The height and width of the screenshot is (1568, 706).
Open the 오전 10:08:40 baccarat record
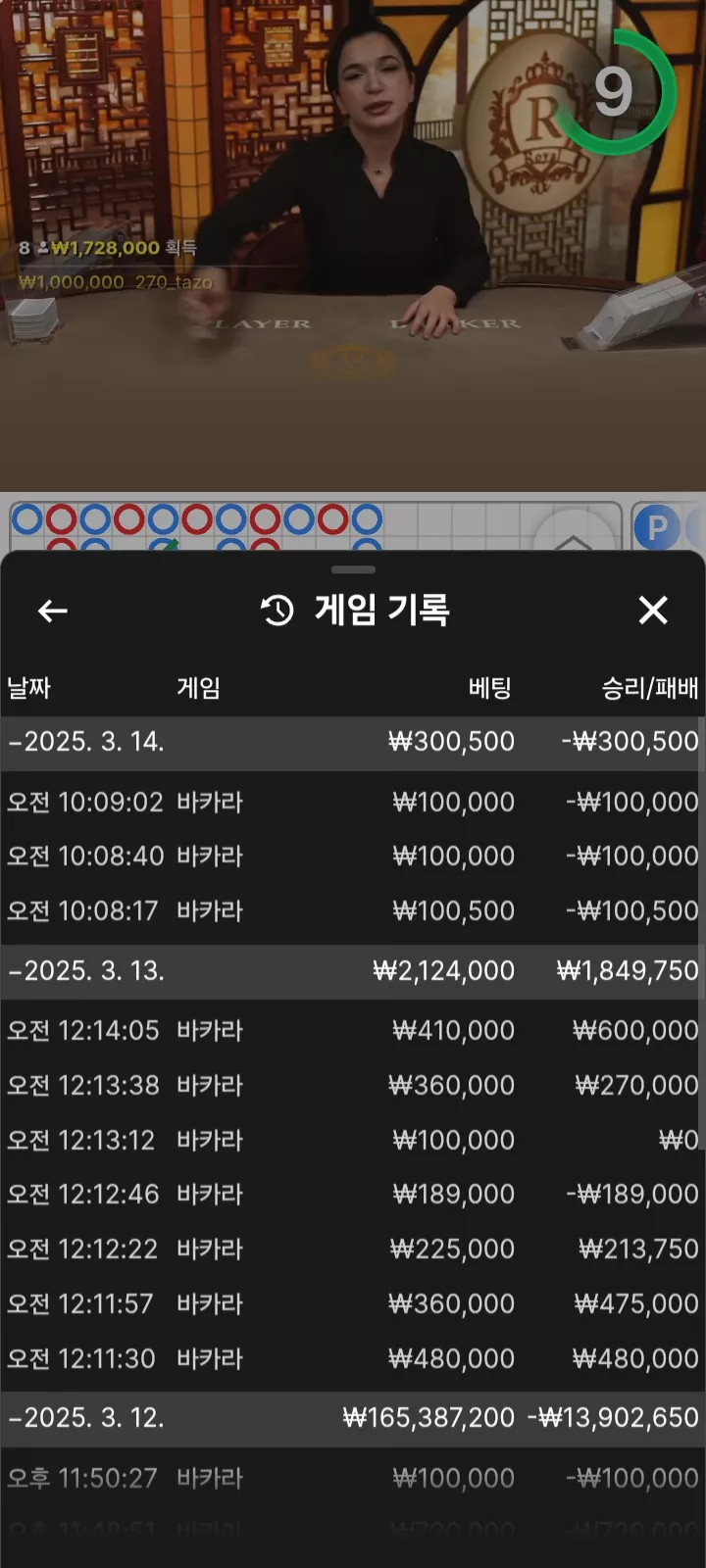click(353, 857)
